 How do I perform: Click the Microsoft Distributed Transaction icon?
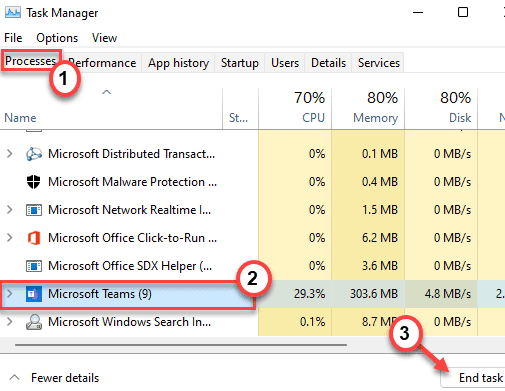pyautogui.click(x=34, y=154)
